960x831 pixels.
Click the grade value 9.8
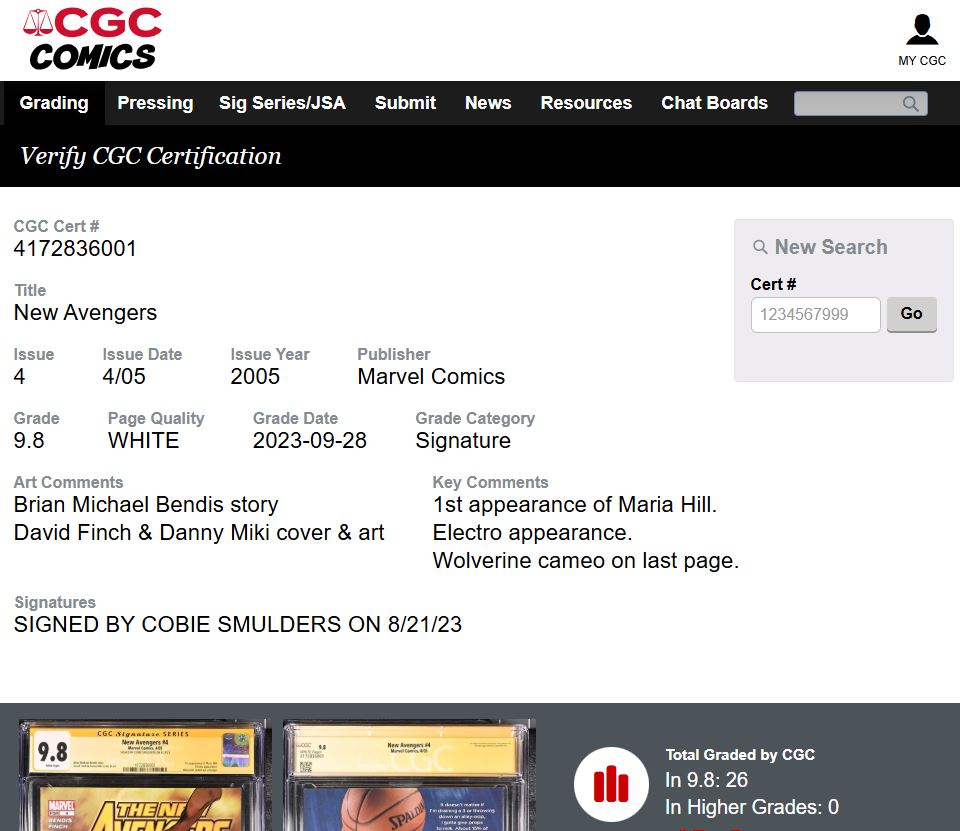click(29, 441)
